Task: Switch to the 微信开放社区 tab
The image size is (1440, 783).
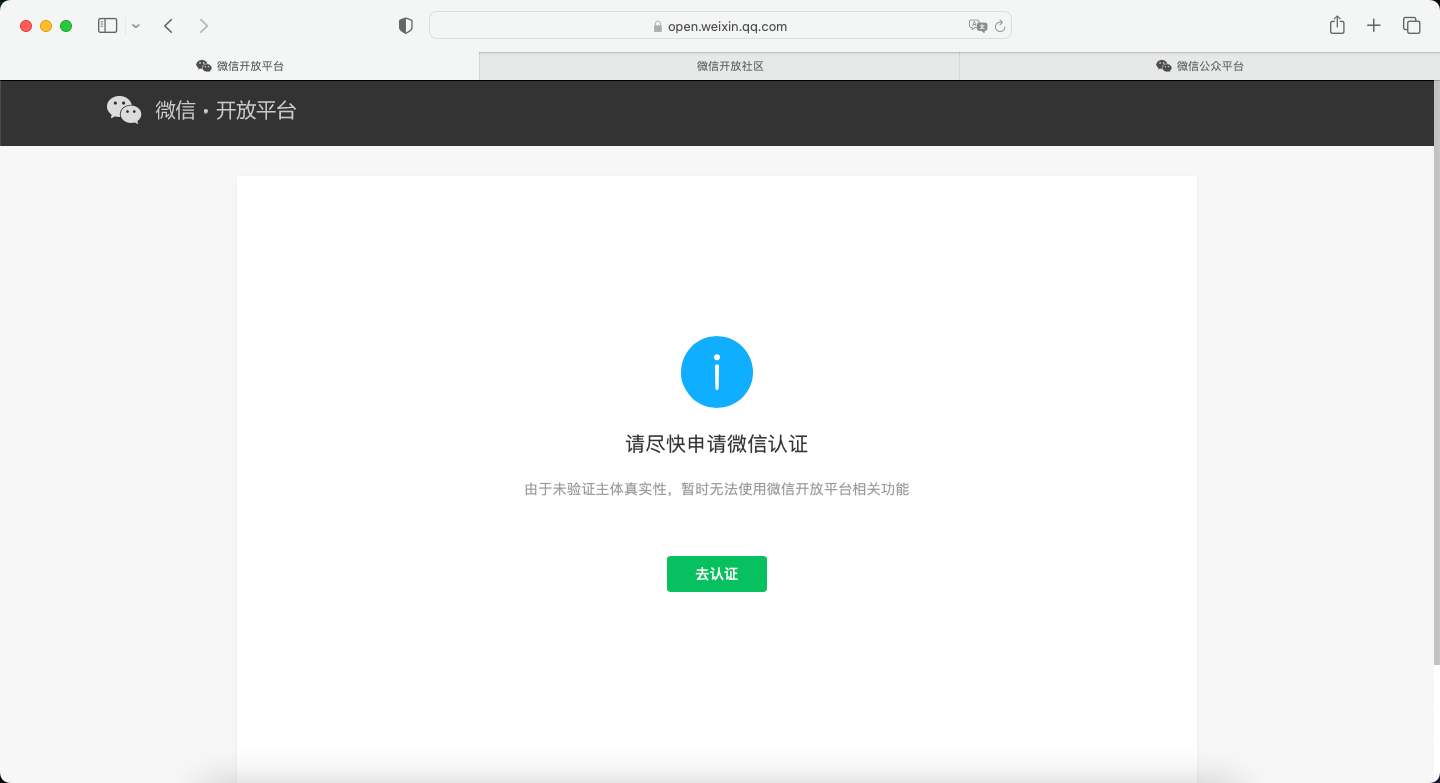Action: (720, 66)
